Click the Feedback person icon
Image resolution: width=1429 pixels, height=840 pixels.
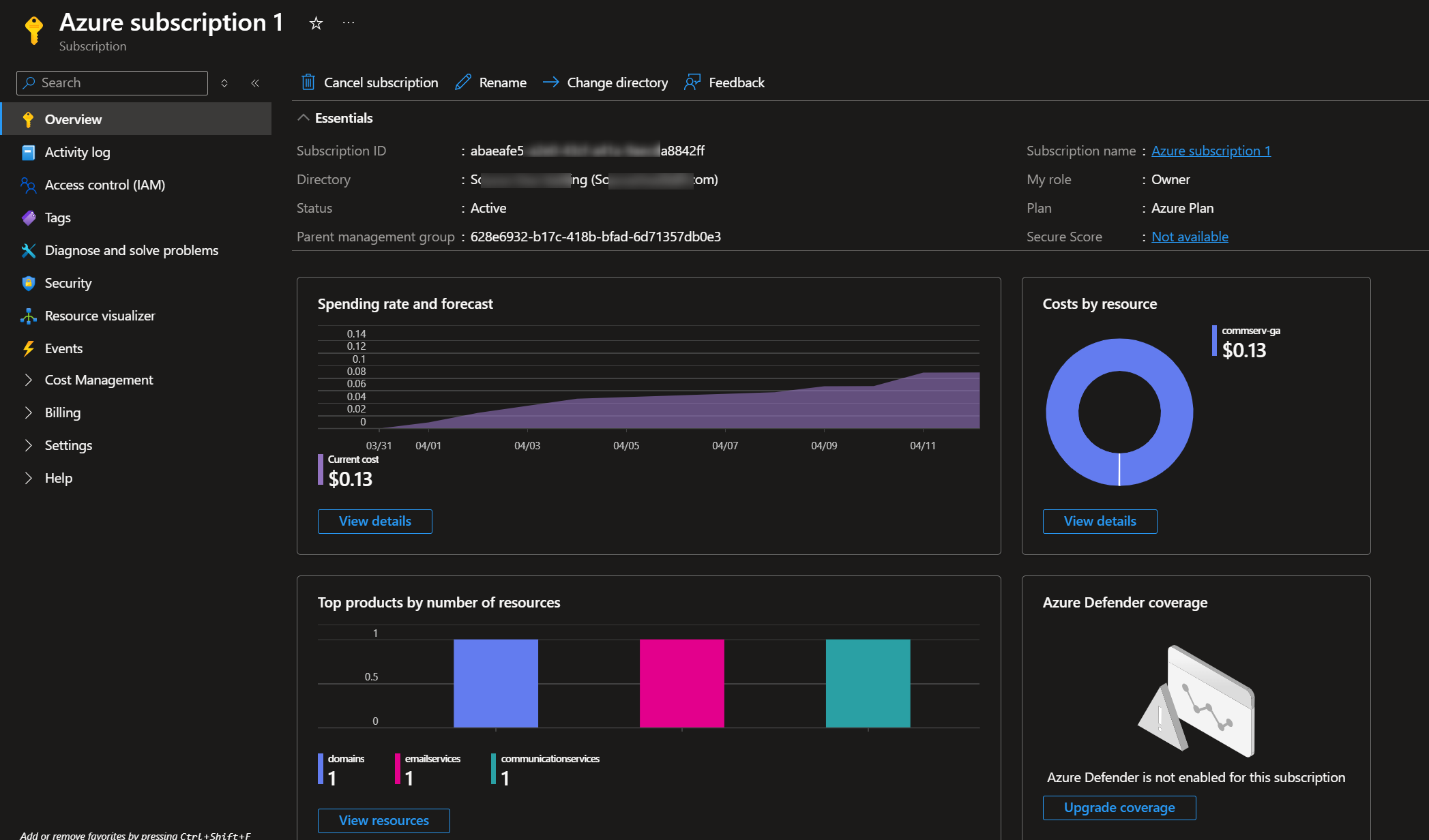[x=692, y=82]
